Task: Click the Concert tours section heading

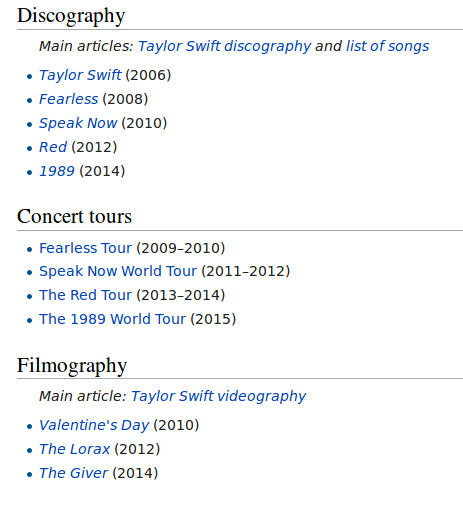Action: (74, 216)
